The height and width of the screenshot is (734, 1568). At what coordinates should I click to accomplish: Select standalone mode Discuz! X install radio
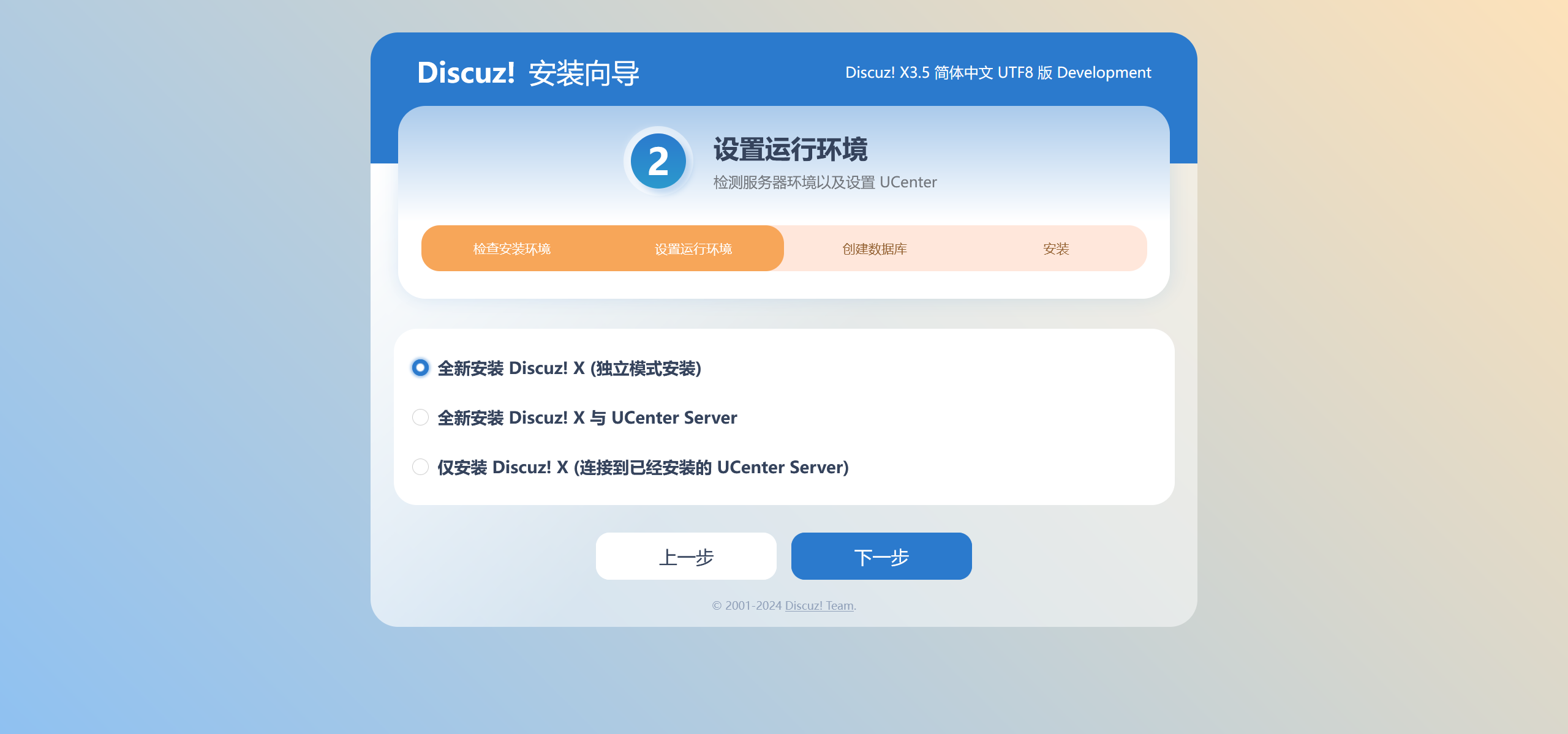(420, 367)
